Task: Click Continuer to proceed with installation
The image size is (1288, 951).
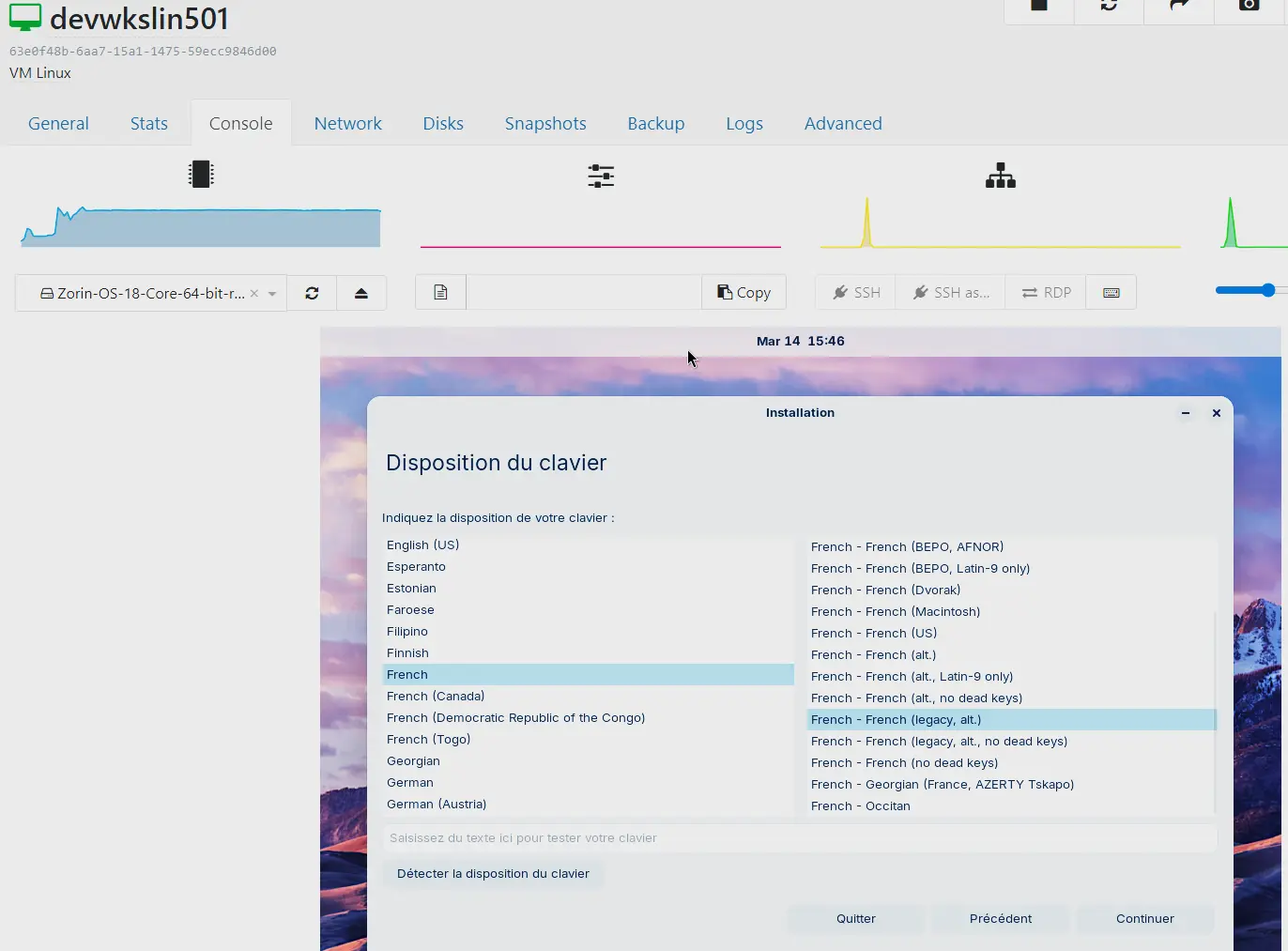Action: point(1144,919)
